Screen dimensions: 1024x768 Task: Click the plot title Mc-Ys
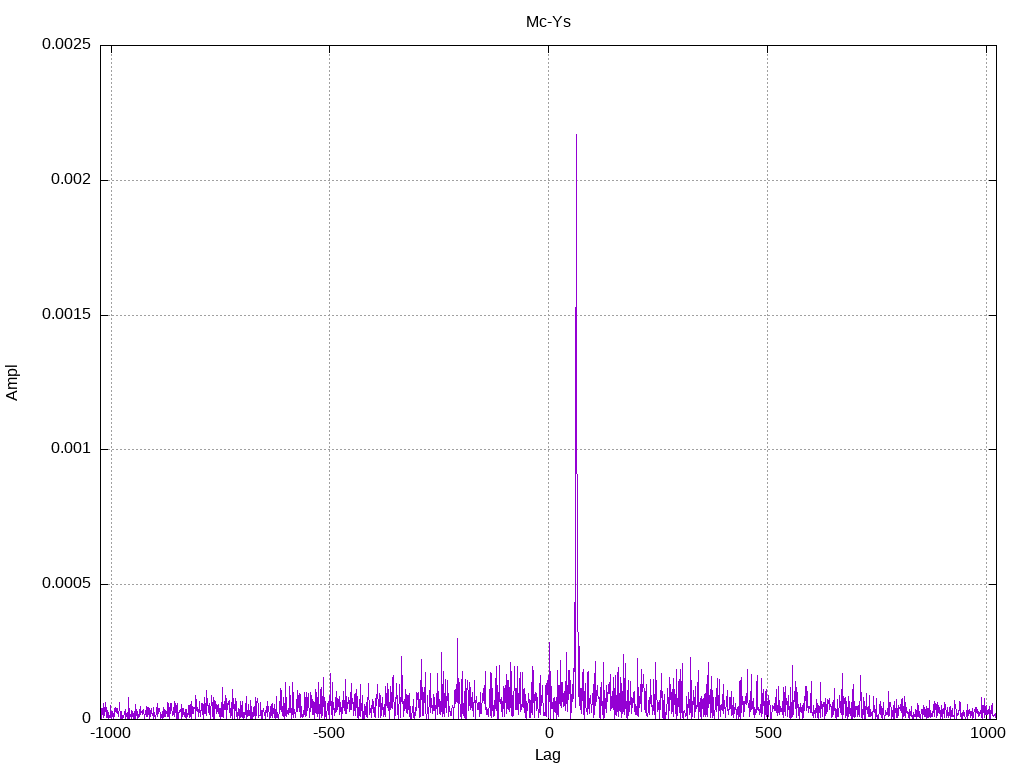point(548,22)
